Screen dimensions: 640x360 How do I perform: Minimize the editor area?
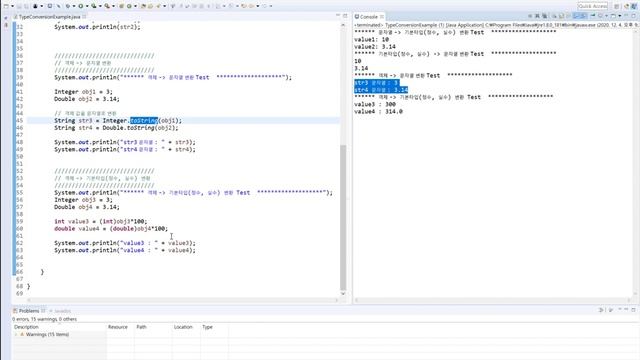click(338, 16)
